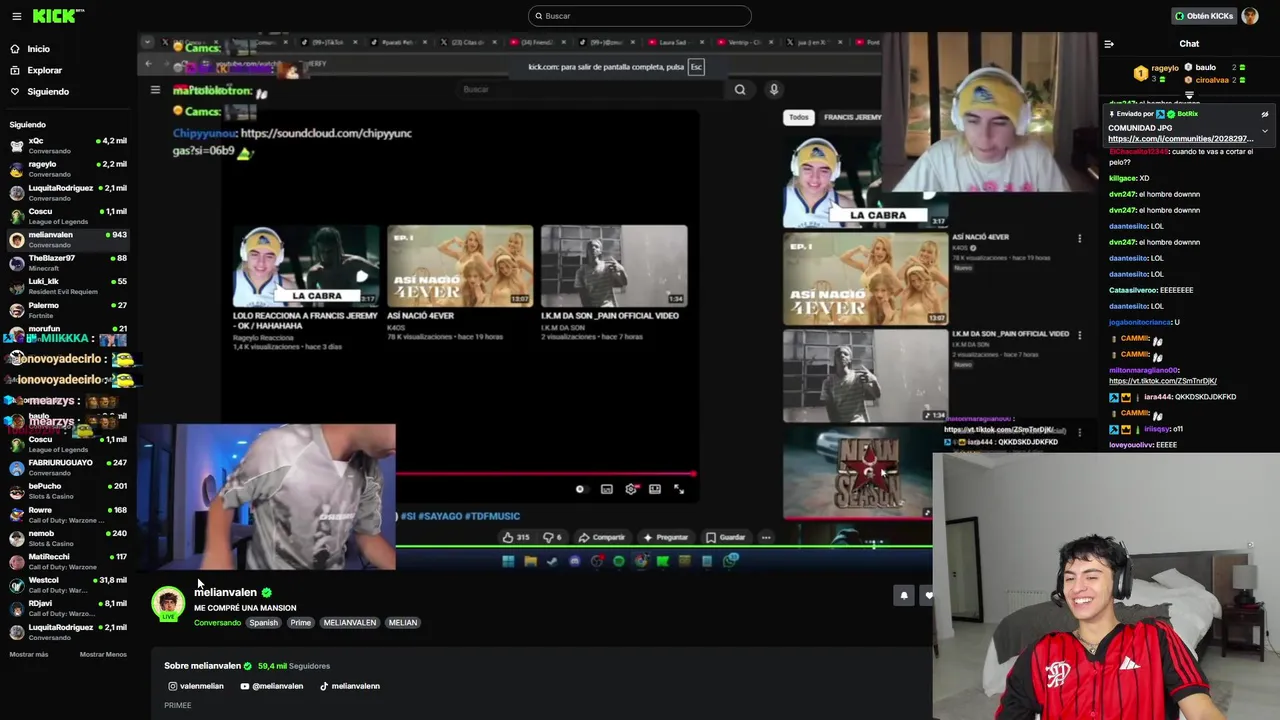Click the Prime tag
The width and height of the screenshot is (1280, 720).
tap(300, 623)
